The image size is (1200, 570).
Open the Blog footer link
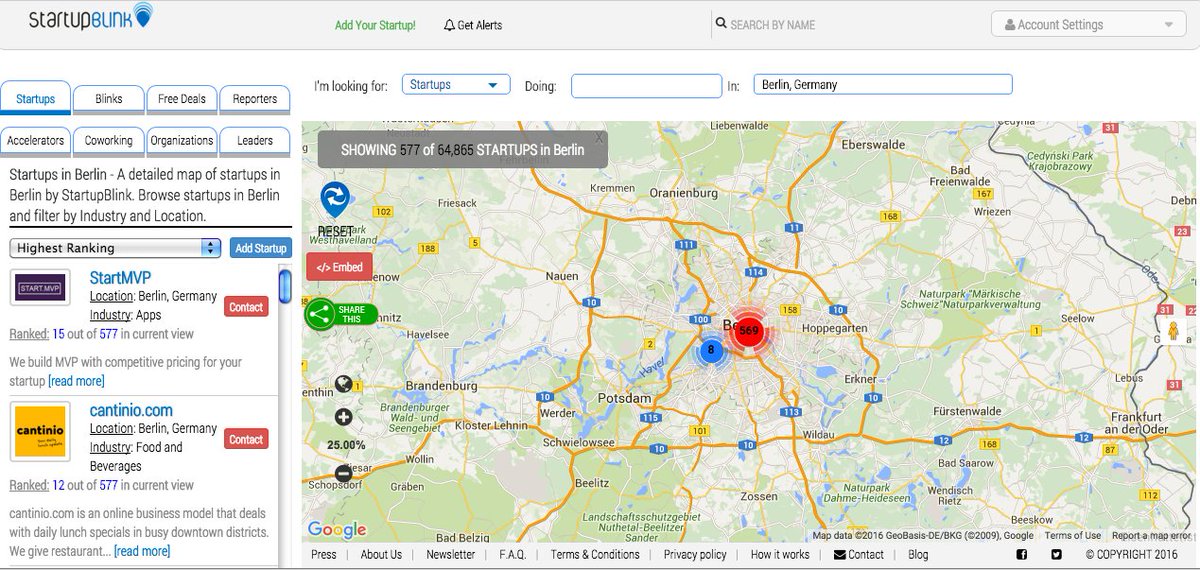(918, 554)
